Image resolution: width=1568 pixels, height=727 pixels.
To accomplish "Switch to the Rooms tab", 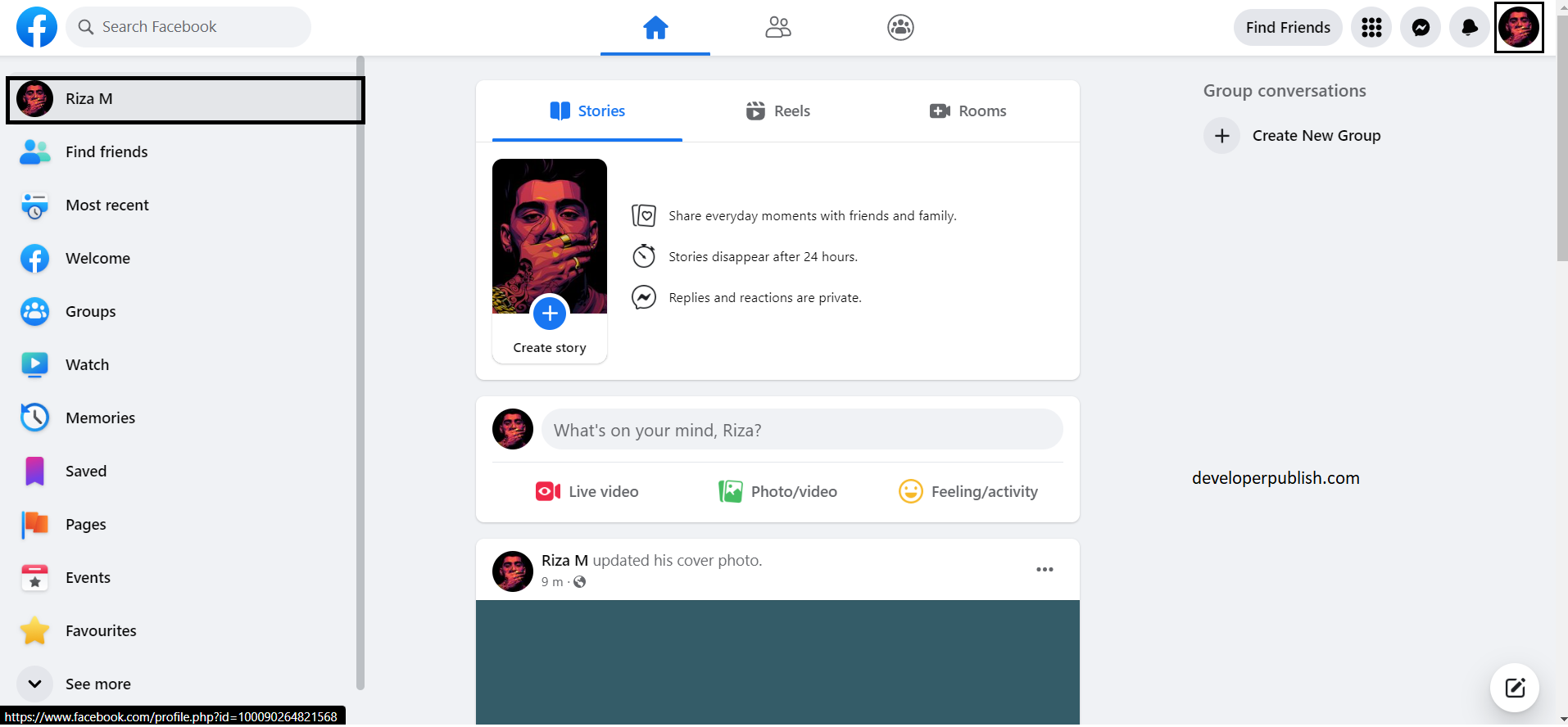I will click(968, 111).
